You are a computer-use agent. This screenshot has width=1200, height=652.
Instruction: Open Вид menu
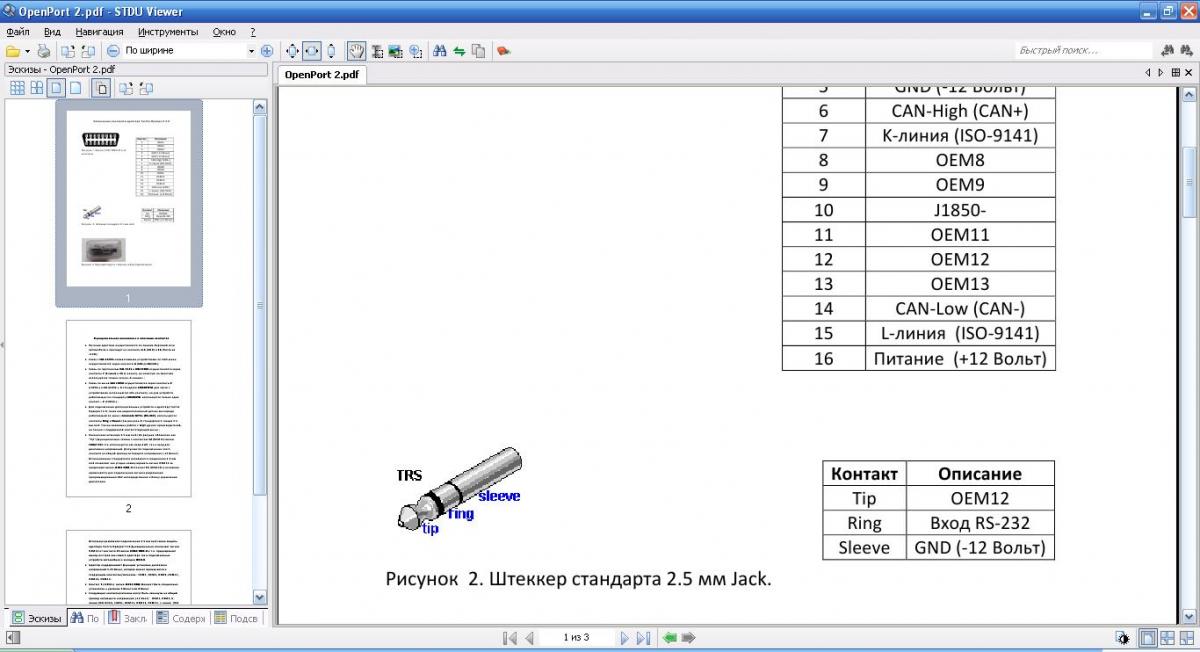(52, 32)
